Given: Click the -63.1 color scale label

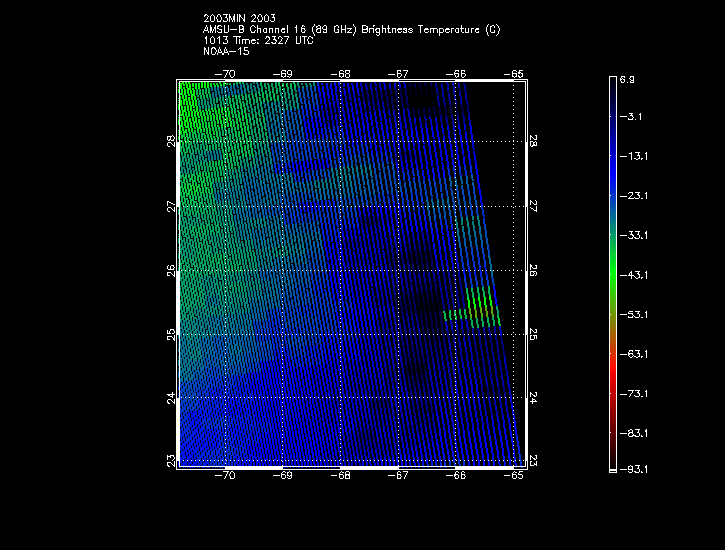Looking at the screenshot, I should (x=632, y=354).
